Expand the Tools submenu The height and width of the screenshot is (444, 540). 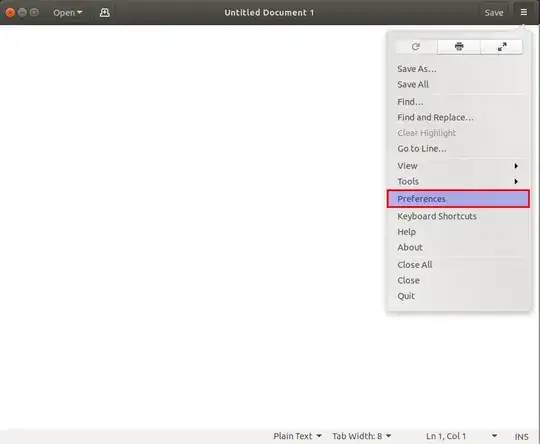tap(458, 182)
